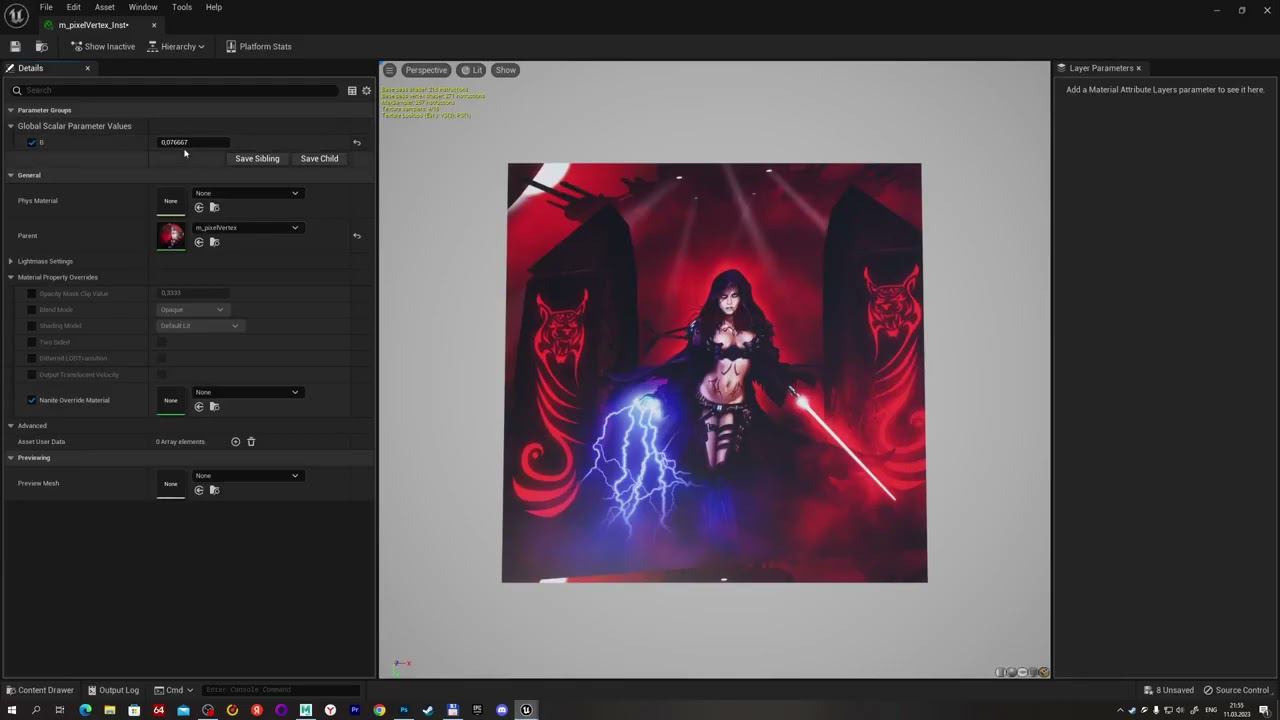Click the Save Sibling button
Viewport: 1280px width, 720px height.
pyautogui.click(x=257, y=159)
